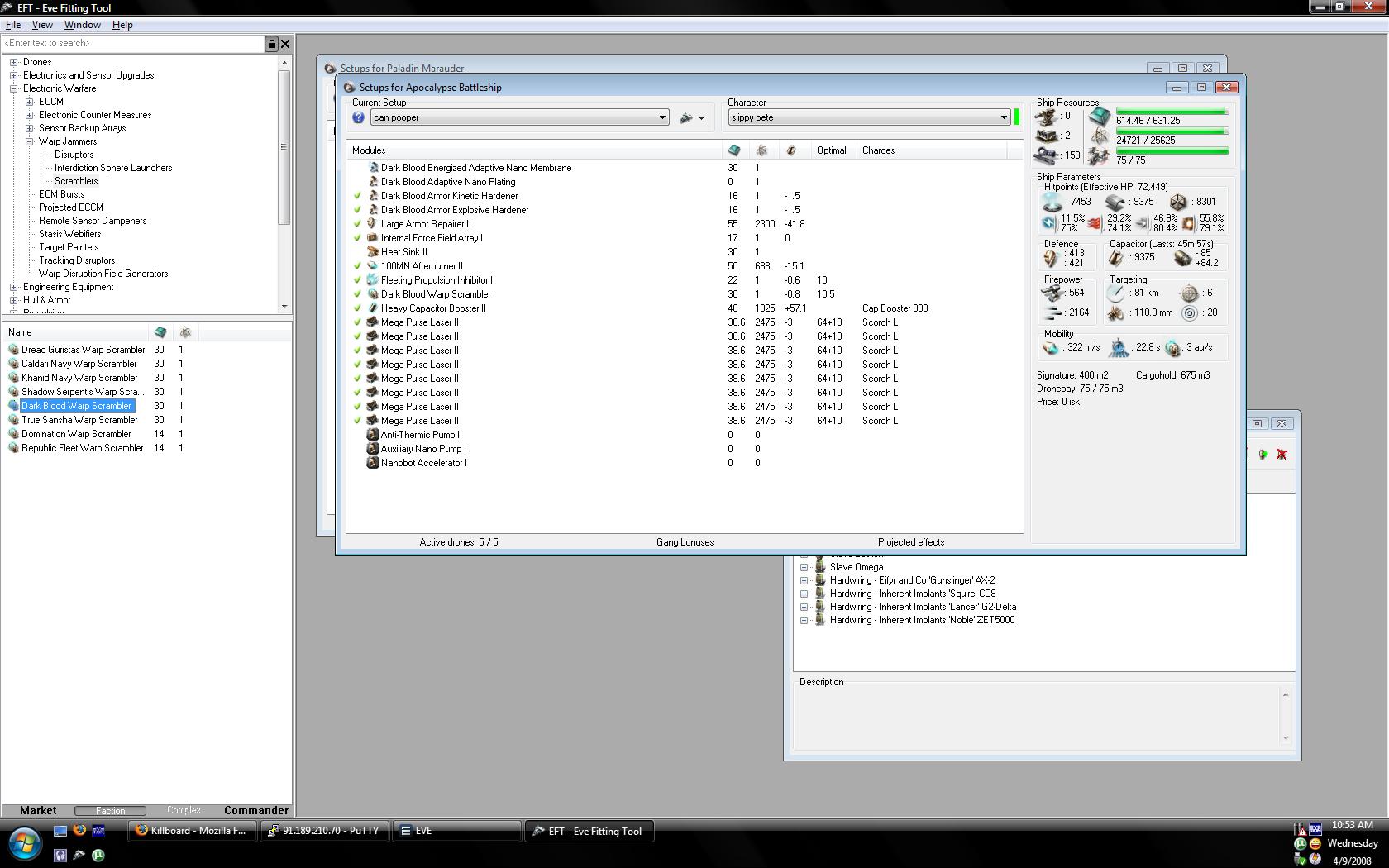Viewport: 1389px width, 868px height.
Task: Click the search text field in the browser
Action: pos(133,44)
